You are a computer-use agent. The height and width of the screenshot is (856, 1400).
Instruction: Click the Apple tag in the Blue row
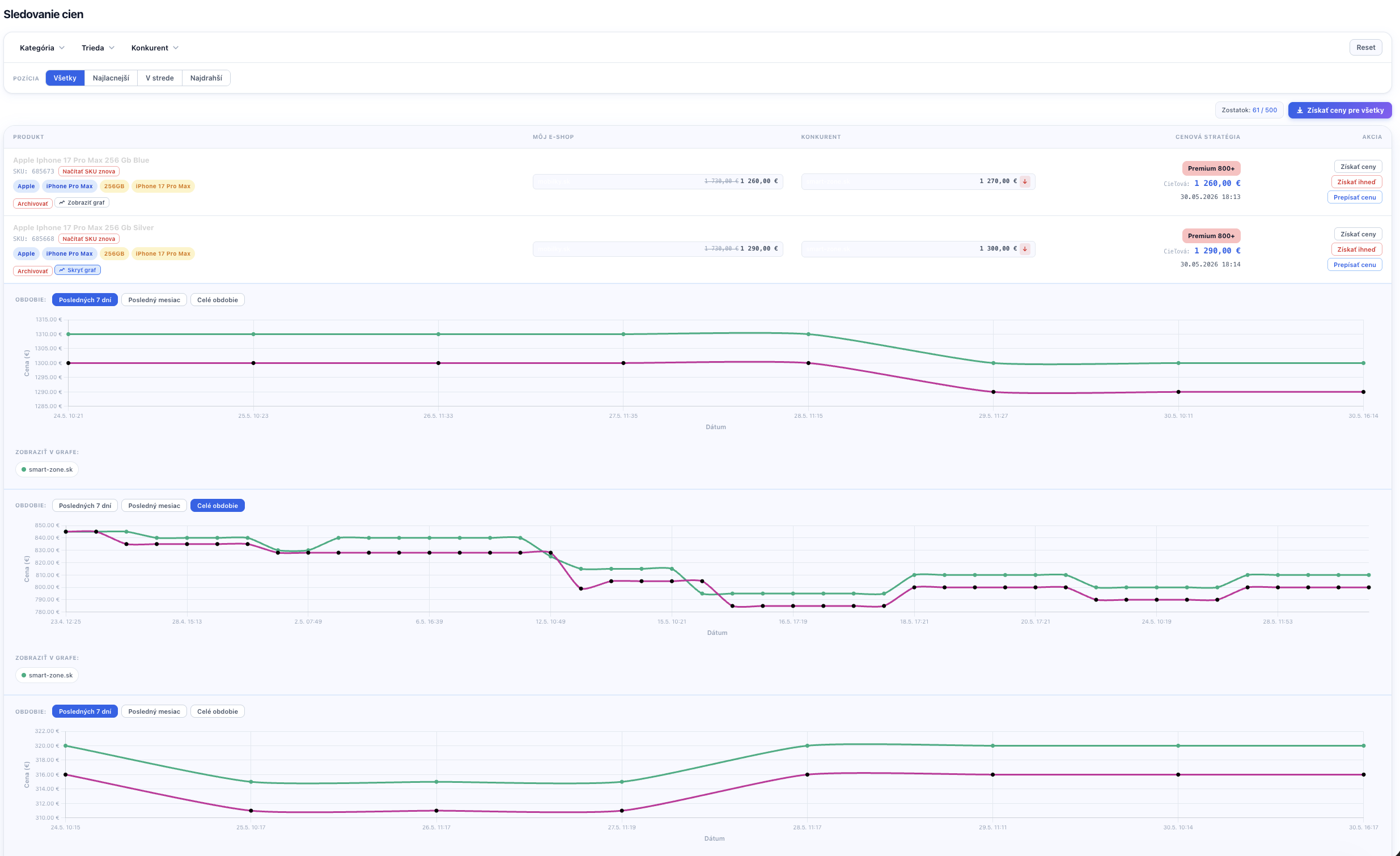click(26, 186)
